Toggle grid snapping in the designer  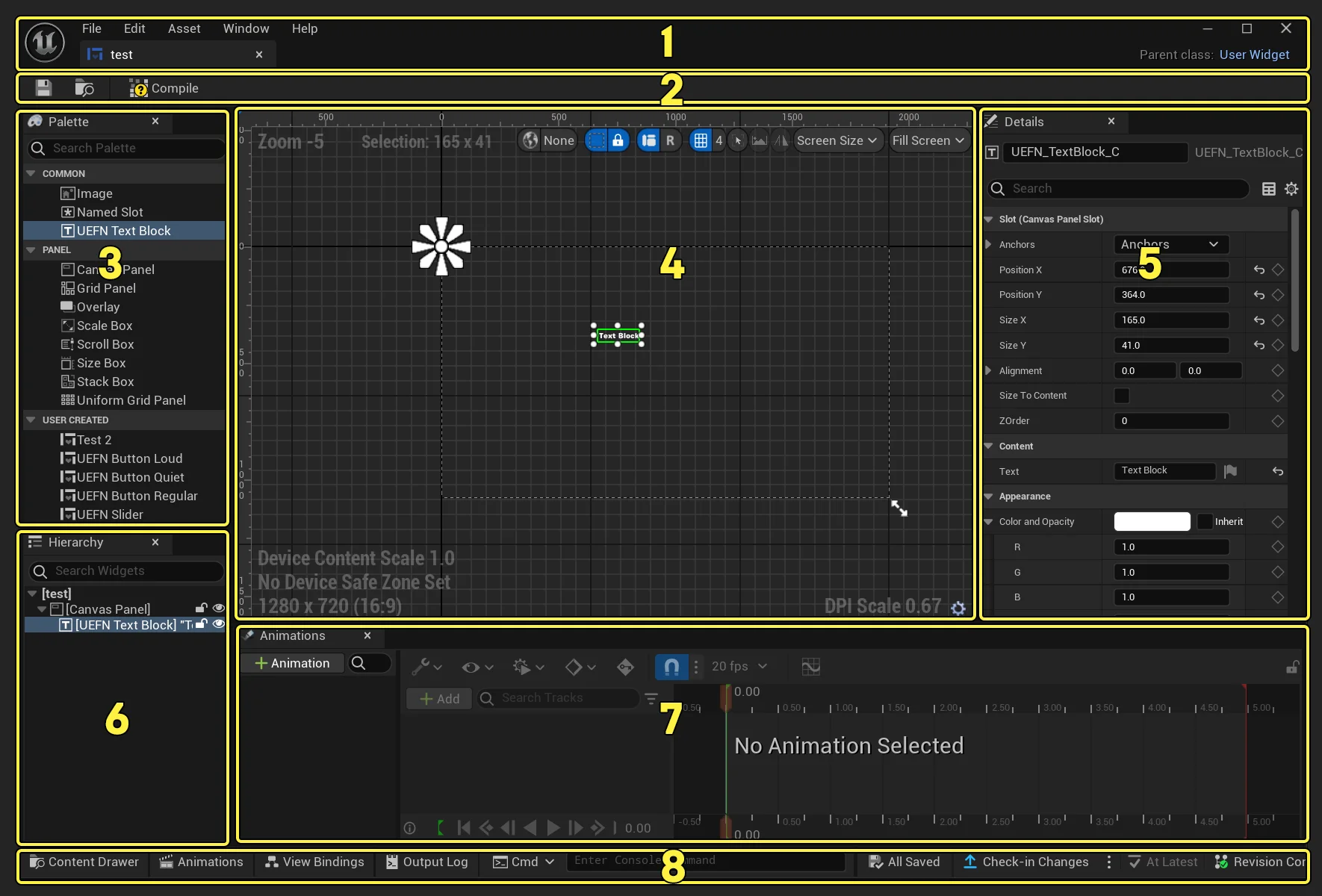(x=701, y=140)
